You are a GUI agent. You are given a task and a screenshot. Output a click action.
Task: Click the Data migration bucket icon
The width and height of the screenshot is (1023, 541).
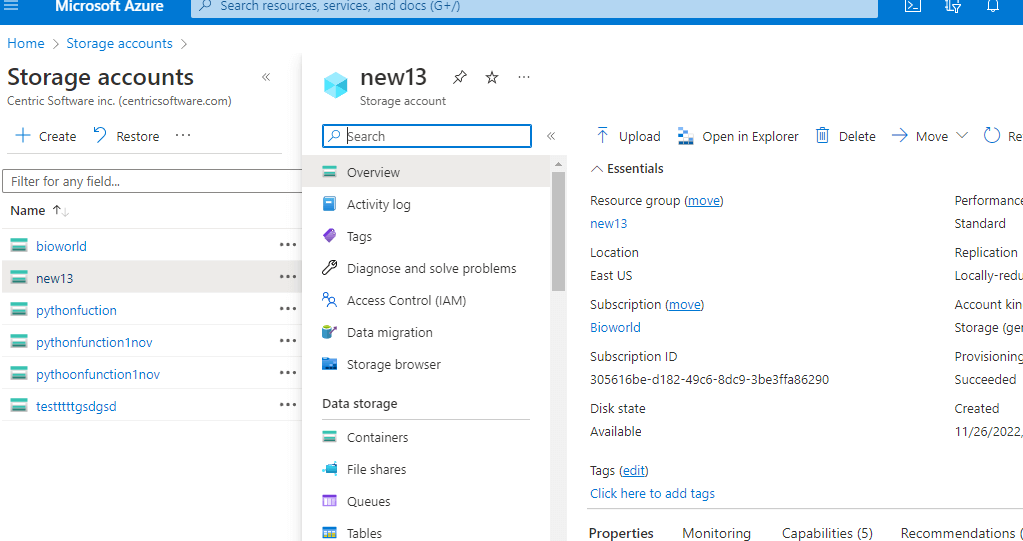329,332
